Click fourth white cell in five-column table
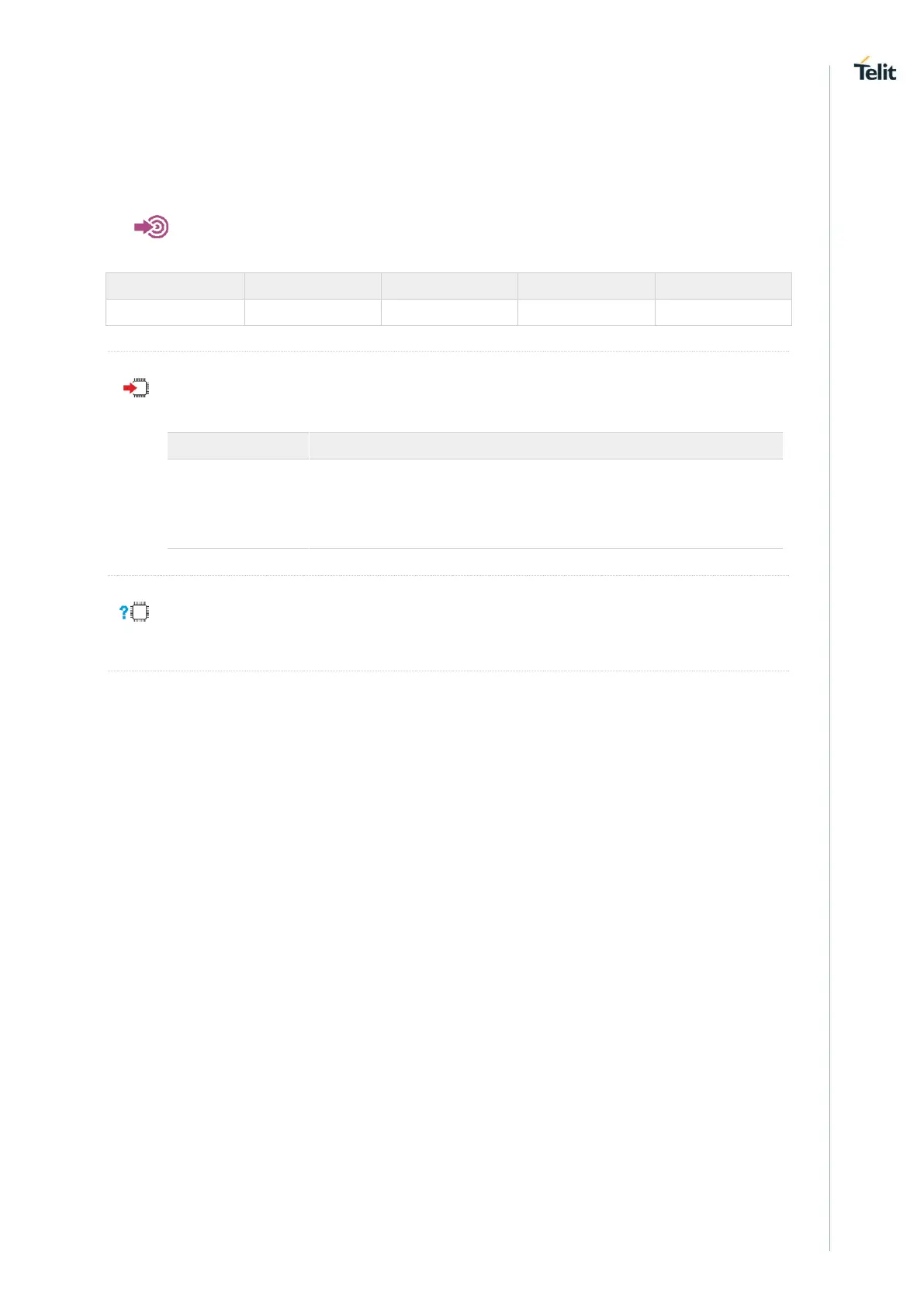The width and height of the screenshot is (924, 1307). coord(586,312)
